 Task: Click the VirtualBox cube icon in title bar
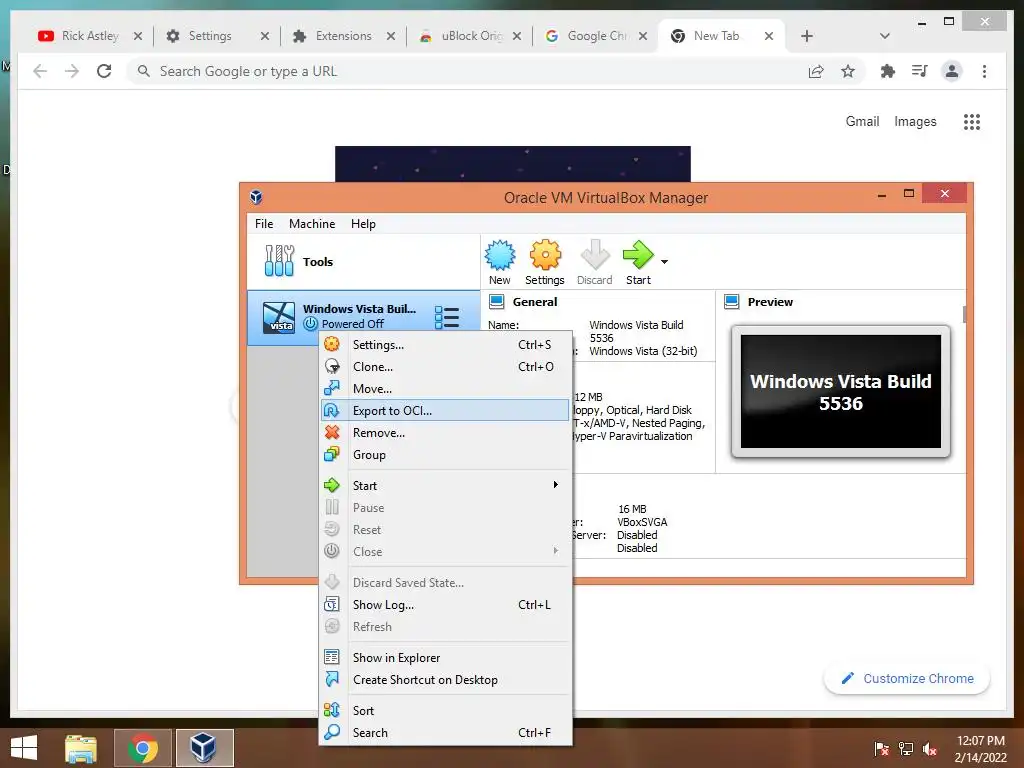click(257, 197)
